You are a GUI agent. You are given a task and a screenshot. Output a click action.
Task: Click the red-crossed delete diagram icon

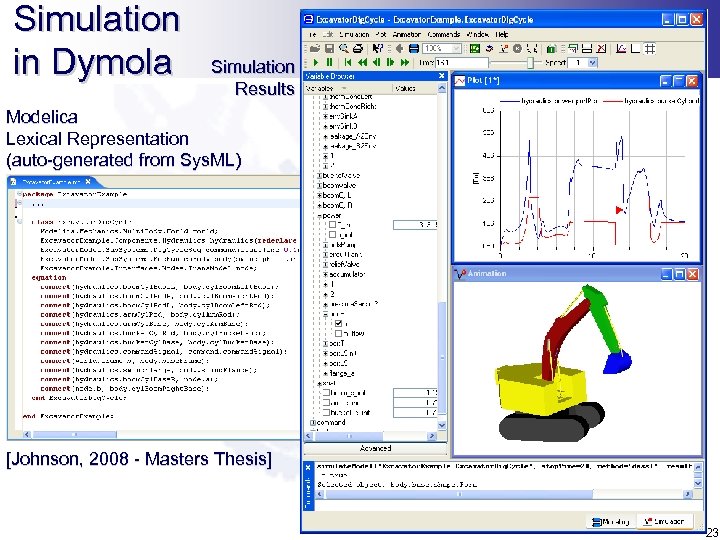(602, 48)
